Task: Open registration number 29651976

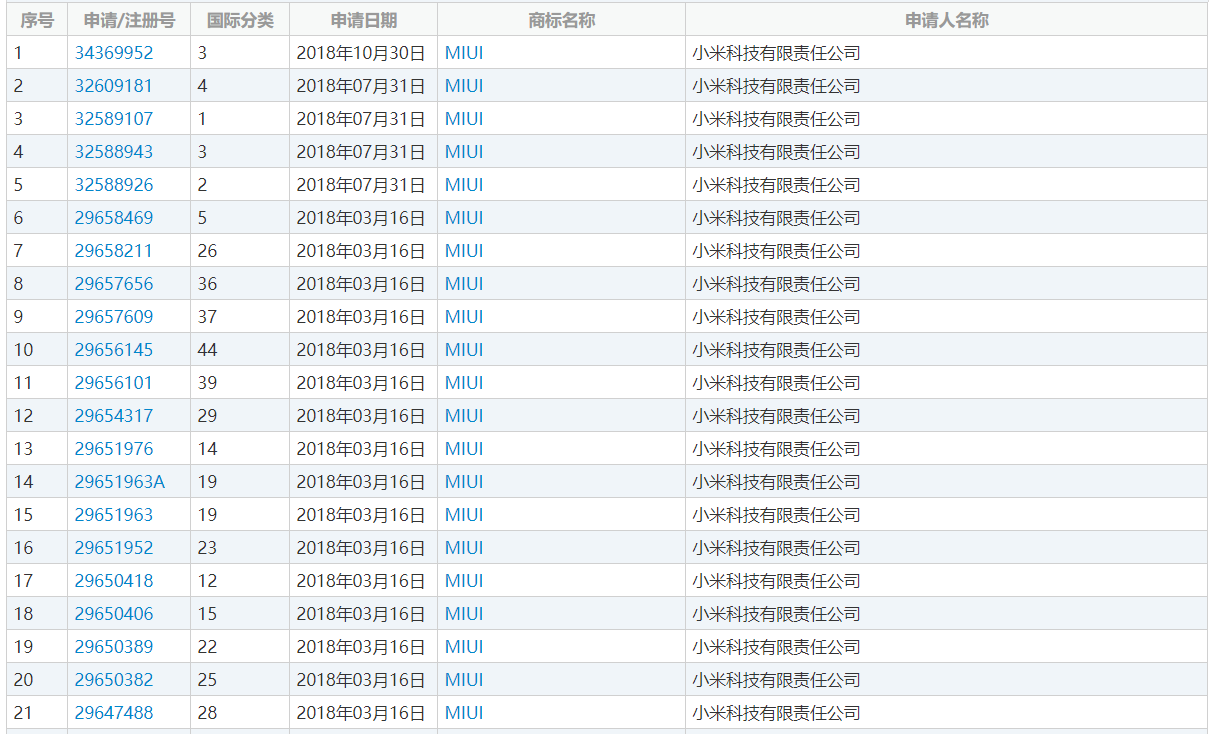Action: 114,449
